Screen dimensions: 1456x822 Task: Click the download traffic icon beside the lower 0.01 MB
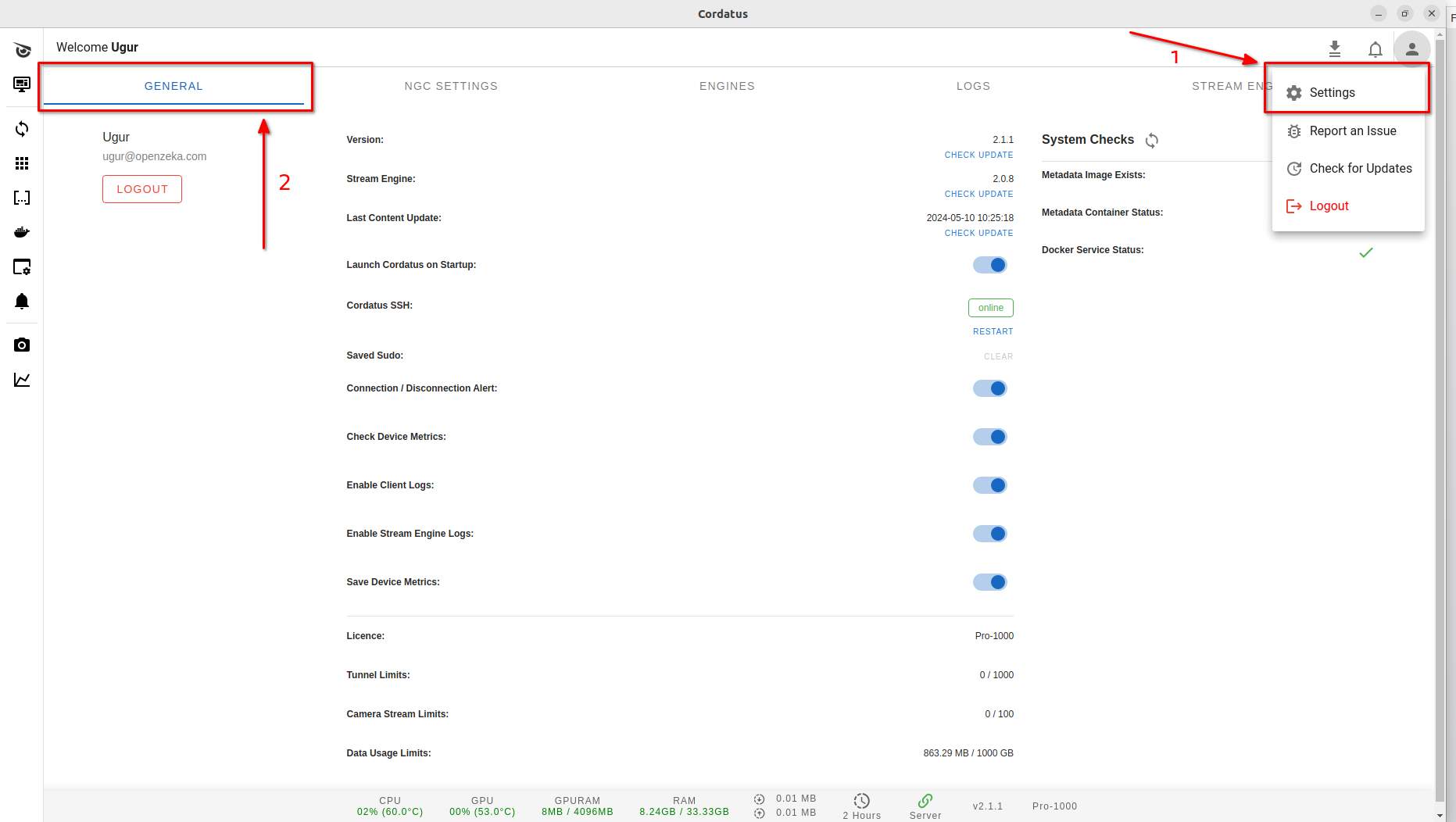759,813
